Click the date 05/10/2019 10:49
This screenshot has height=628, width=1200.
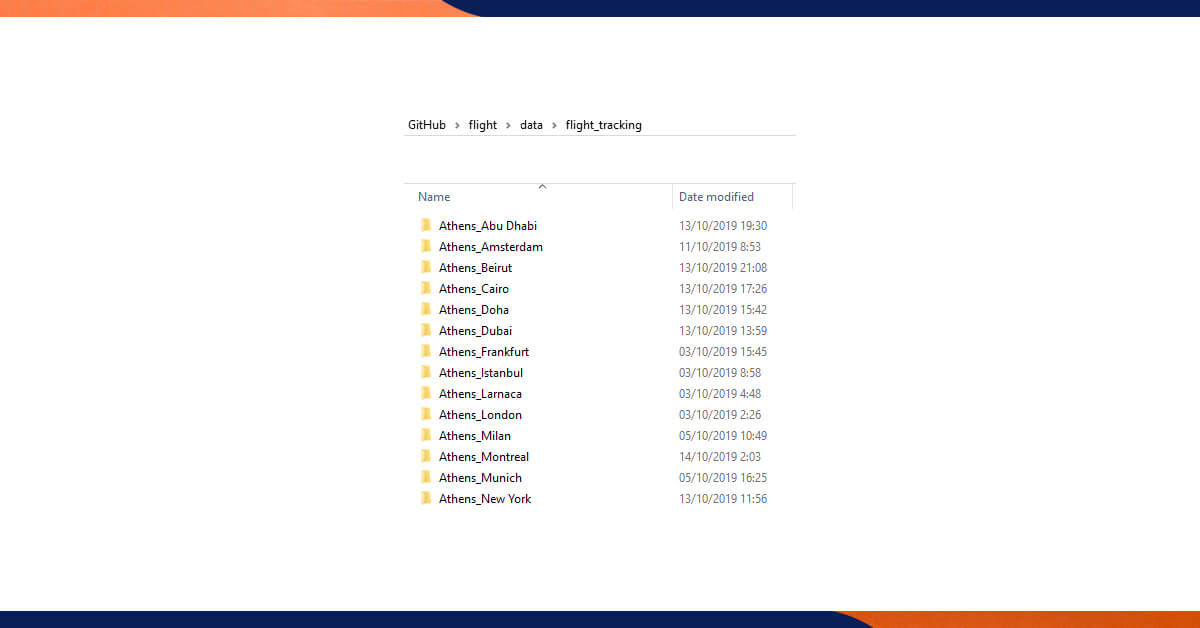pyautogui.click(x=723, y=436)
